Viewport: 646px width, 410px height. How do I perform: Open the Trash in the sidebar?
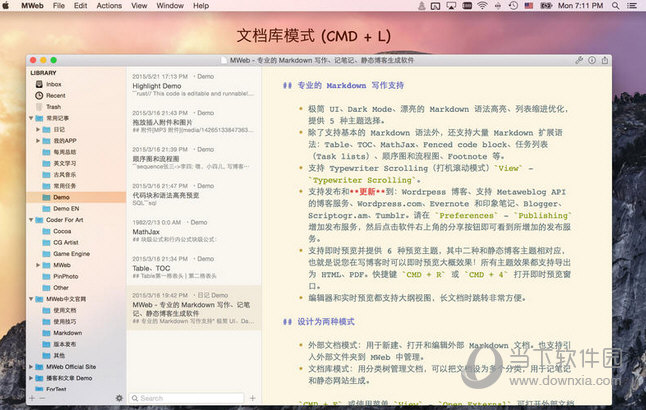53,107
